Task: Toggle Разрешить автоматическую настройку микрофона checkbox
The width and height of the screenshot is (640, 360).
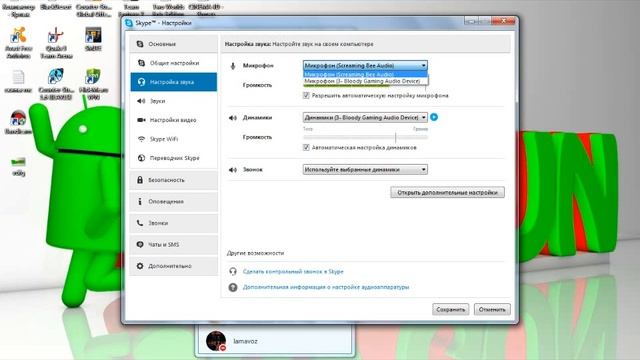Action: (306, 96)
